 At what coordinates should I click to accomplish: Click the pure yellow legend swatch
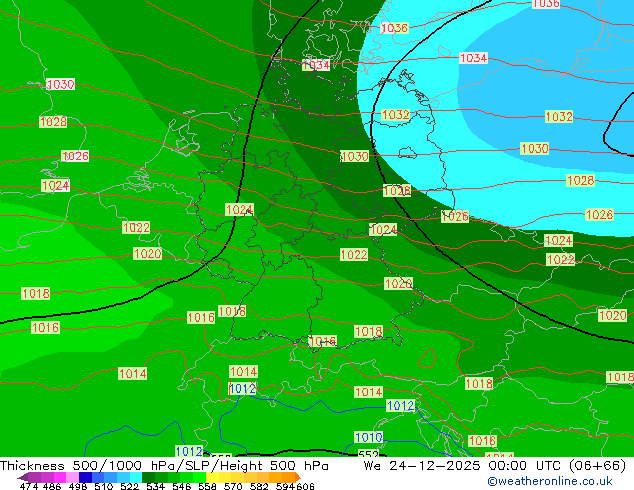(x=212, y=477)
